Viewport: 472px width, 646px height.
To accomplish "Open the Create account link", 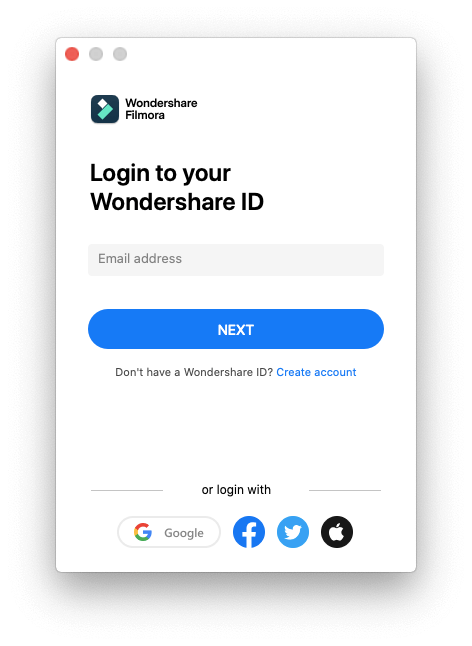I will click(316, 372).
